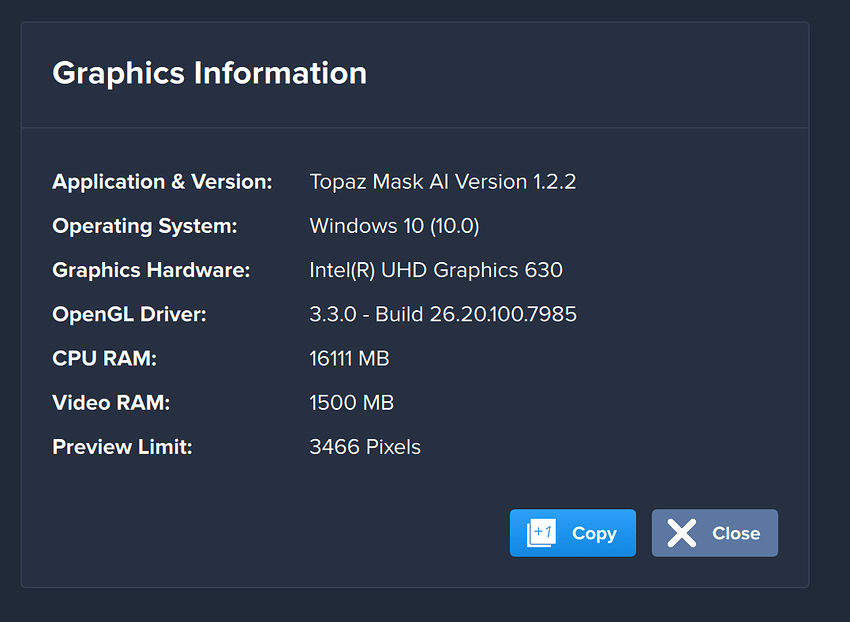The width and height of the screenshot is (850, 622).
Task: Click the 3.3.0 - Build 26.20.100.7985 value
Action: pyautogui.click(x=443, y=315)
